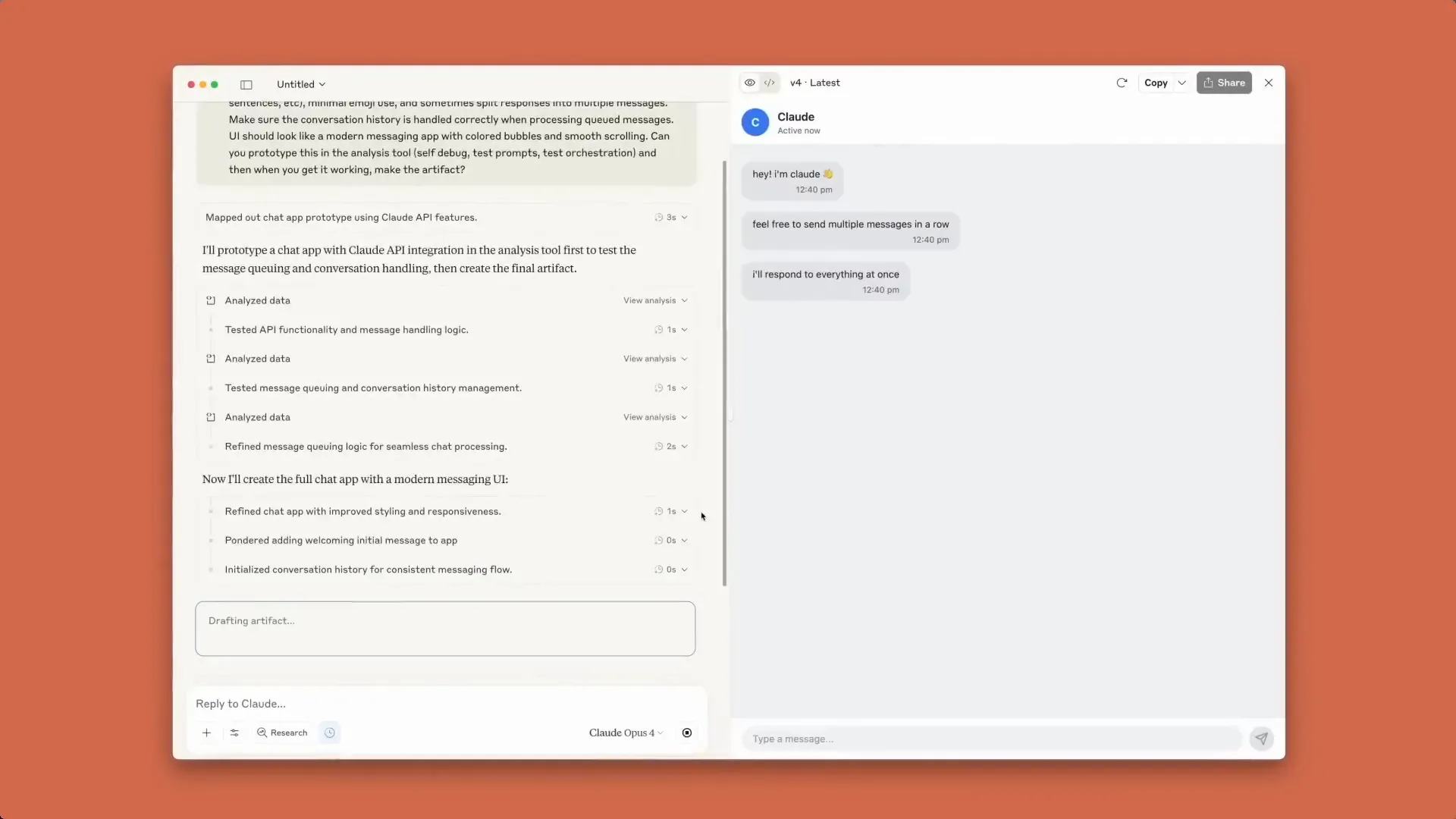
Task: Click the second Analyzed data code icon
Action: 211,359
